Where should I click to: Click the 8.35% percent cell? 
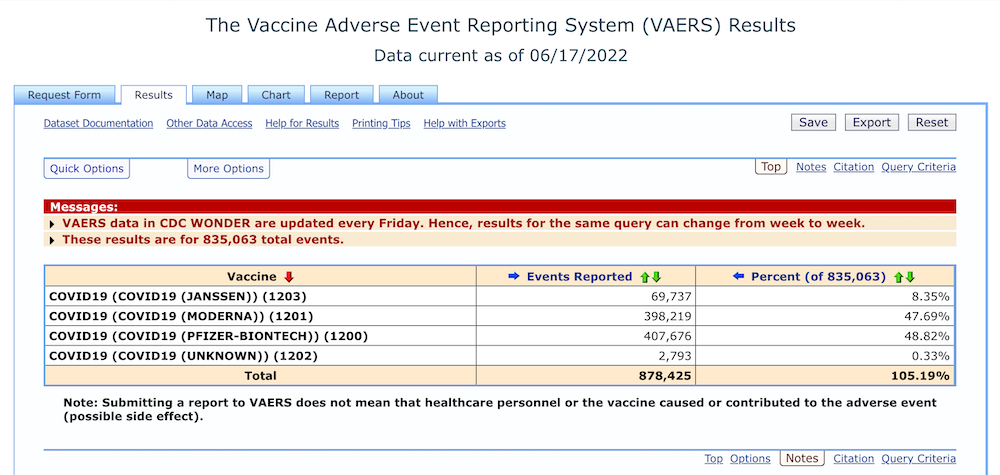click(825, 296)
